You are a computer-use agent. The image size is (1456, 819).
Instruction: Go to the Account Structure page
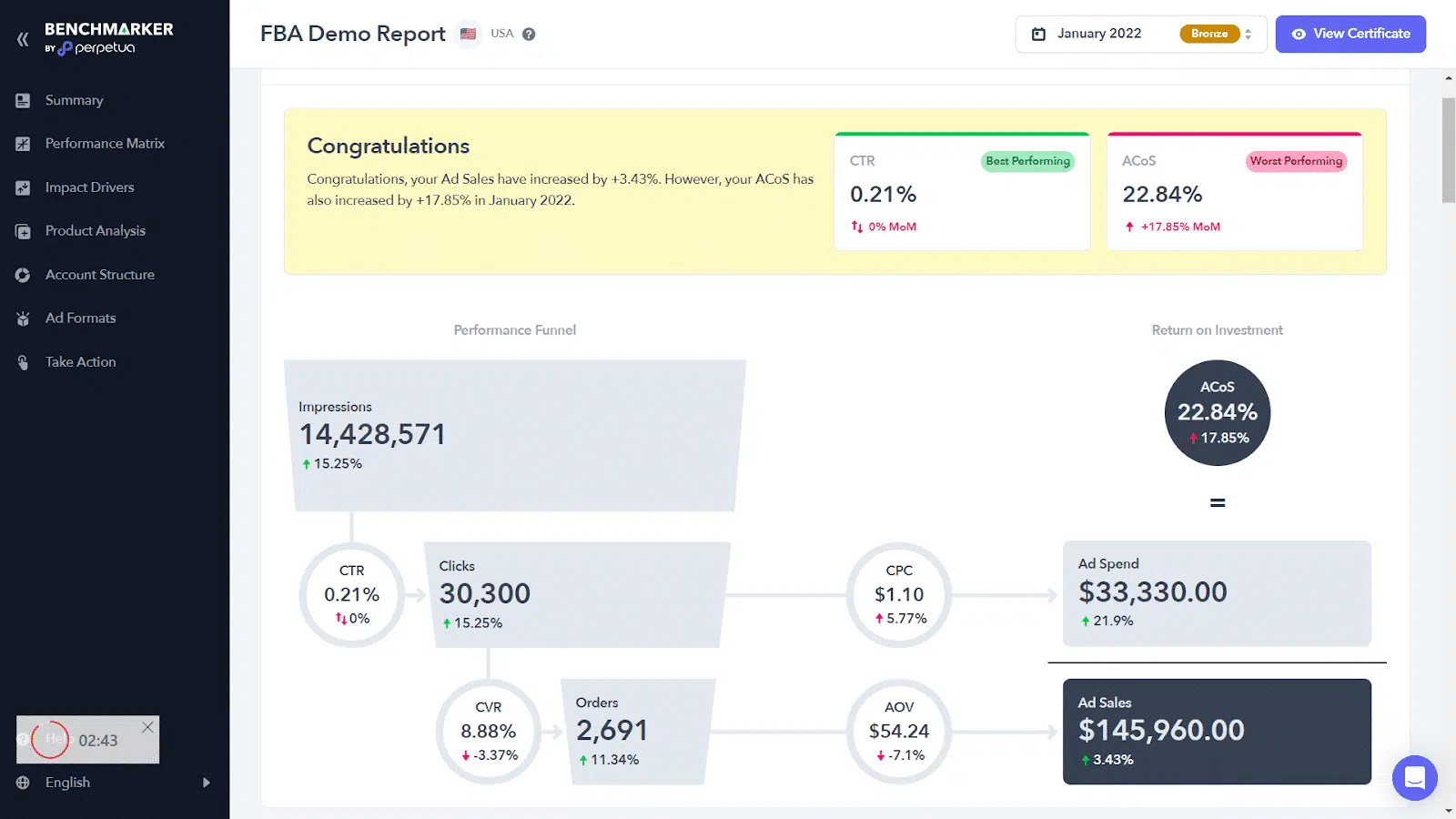tap(100, 275)
